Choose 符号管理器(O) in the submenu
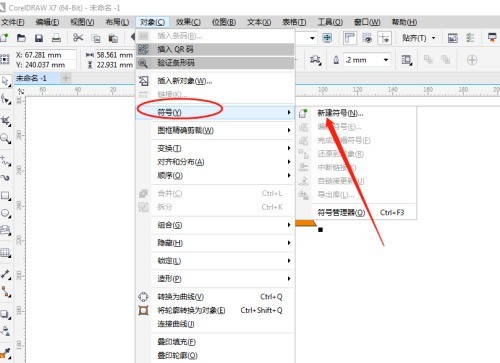 [x=357, y=212]
